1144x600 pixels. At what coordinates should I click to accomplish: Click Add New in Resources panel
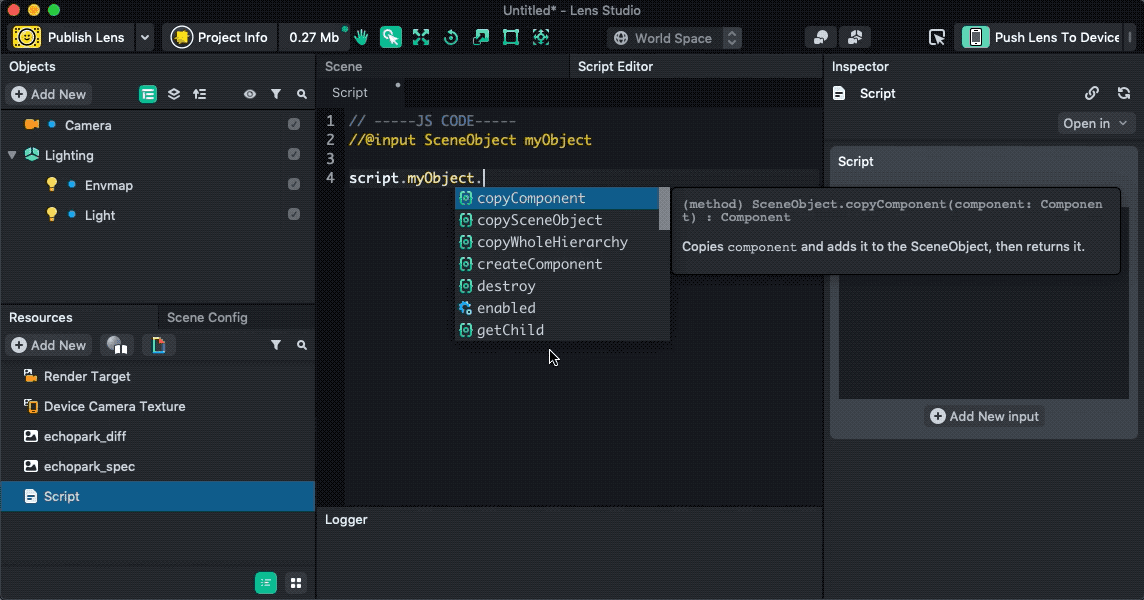[x=49, y=345]
